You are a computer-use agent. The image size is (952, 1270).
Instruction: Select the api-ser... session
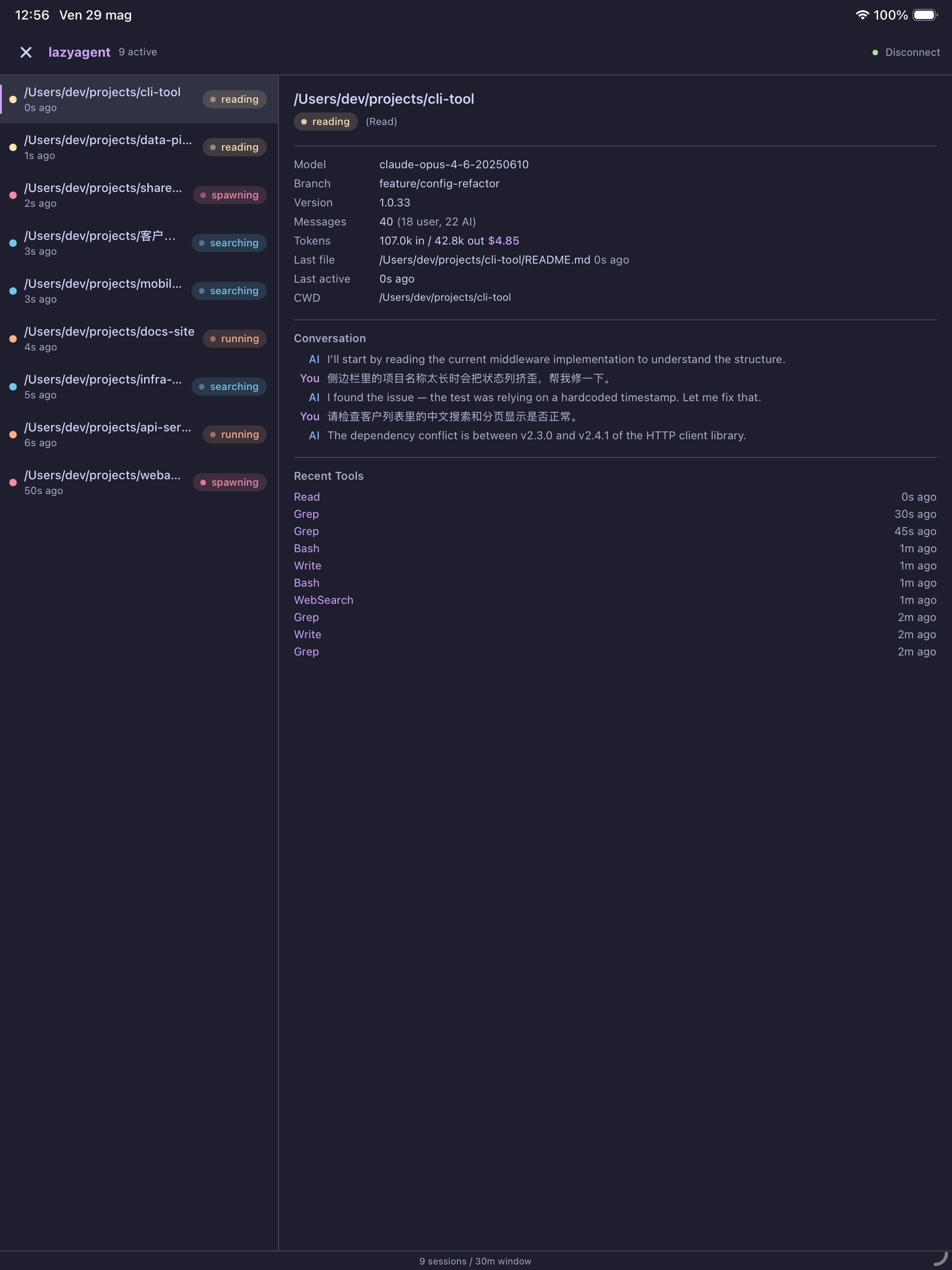(139, 435)
